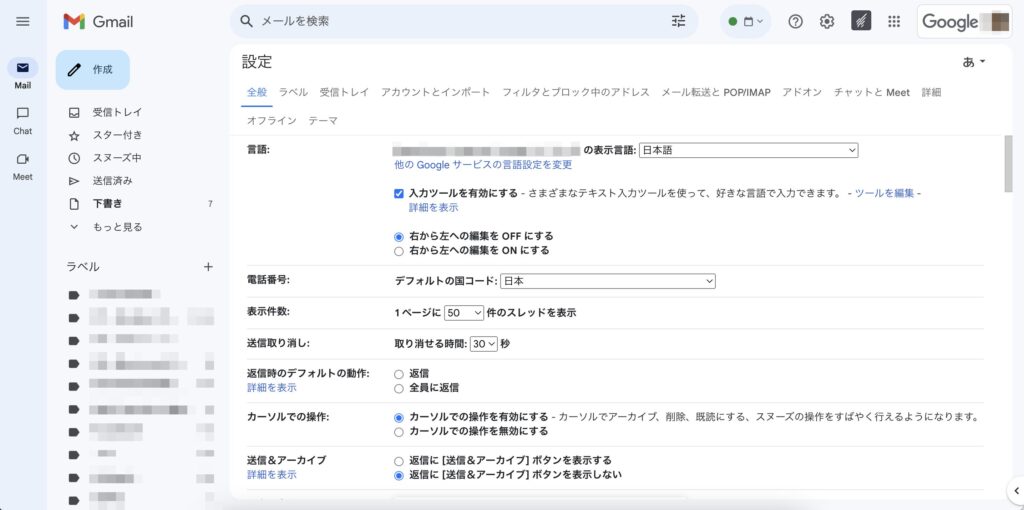1024x510 pixels.
Task: Open the デフォルトの国コード dropdown
Action: (x=607, y=281)
